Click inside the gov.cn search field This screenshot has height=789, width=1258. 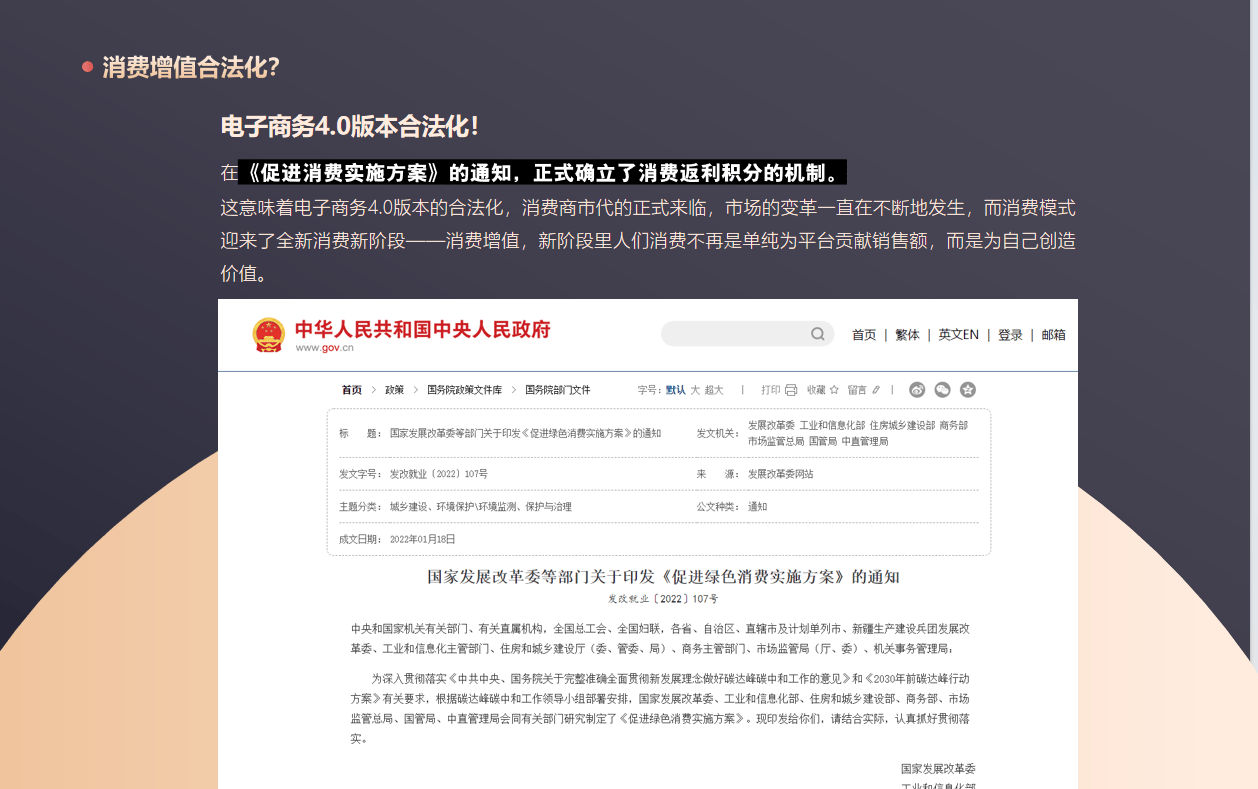[747, 334]
